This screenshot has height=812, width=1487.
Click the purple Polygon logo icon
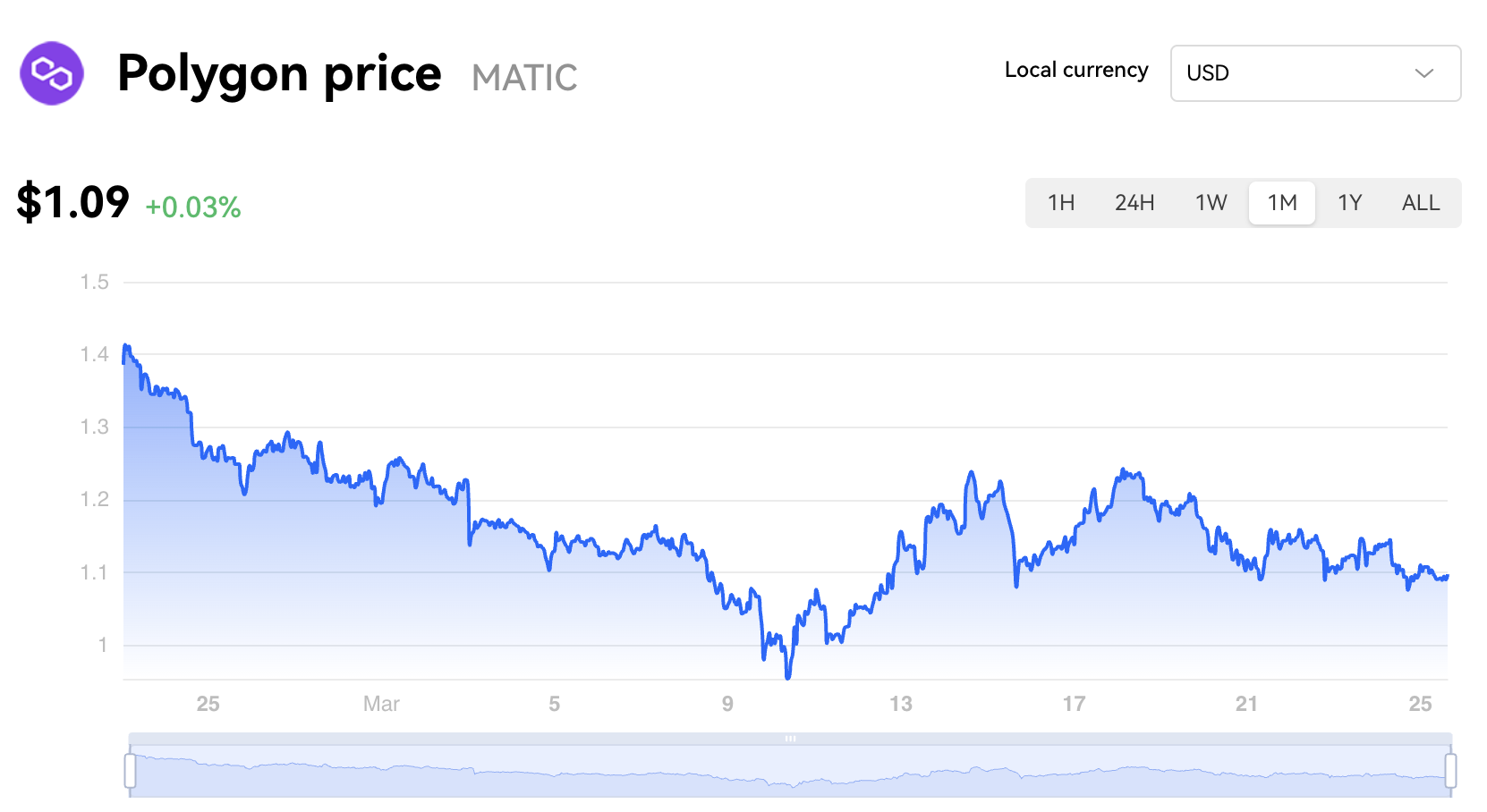pos(52,73)
